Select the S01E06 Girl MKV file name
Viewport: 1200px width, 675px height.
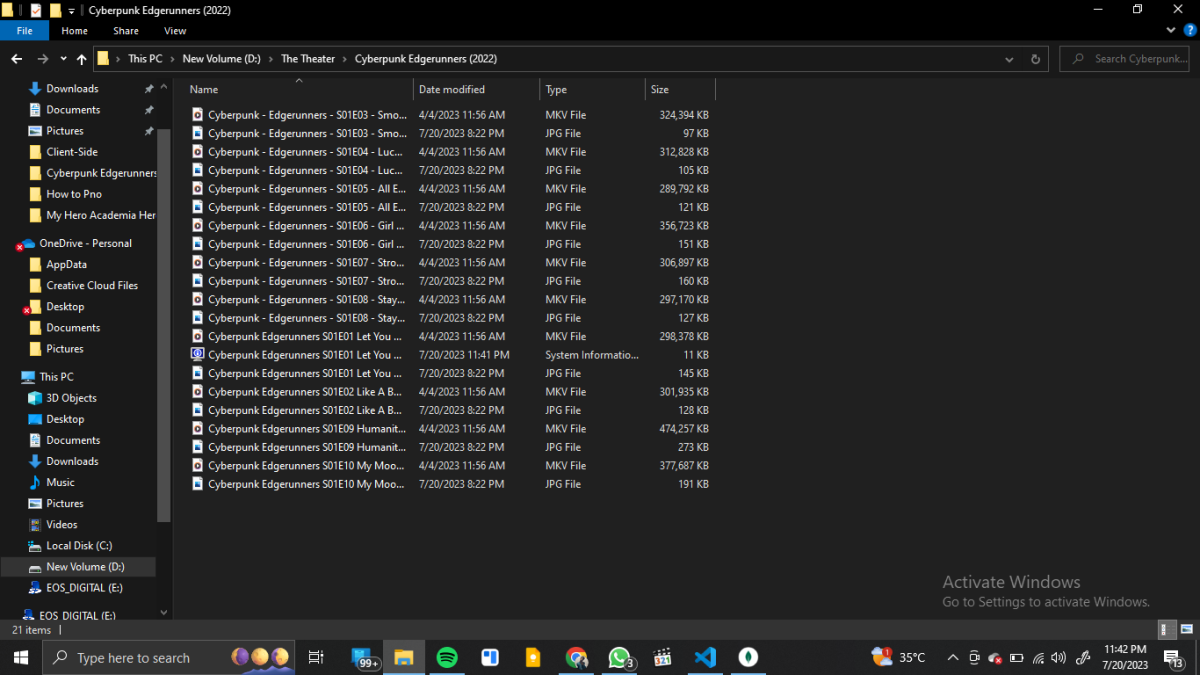tap(307, 226)
